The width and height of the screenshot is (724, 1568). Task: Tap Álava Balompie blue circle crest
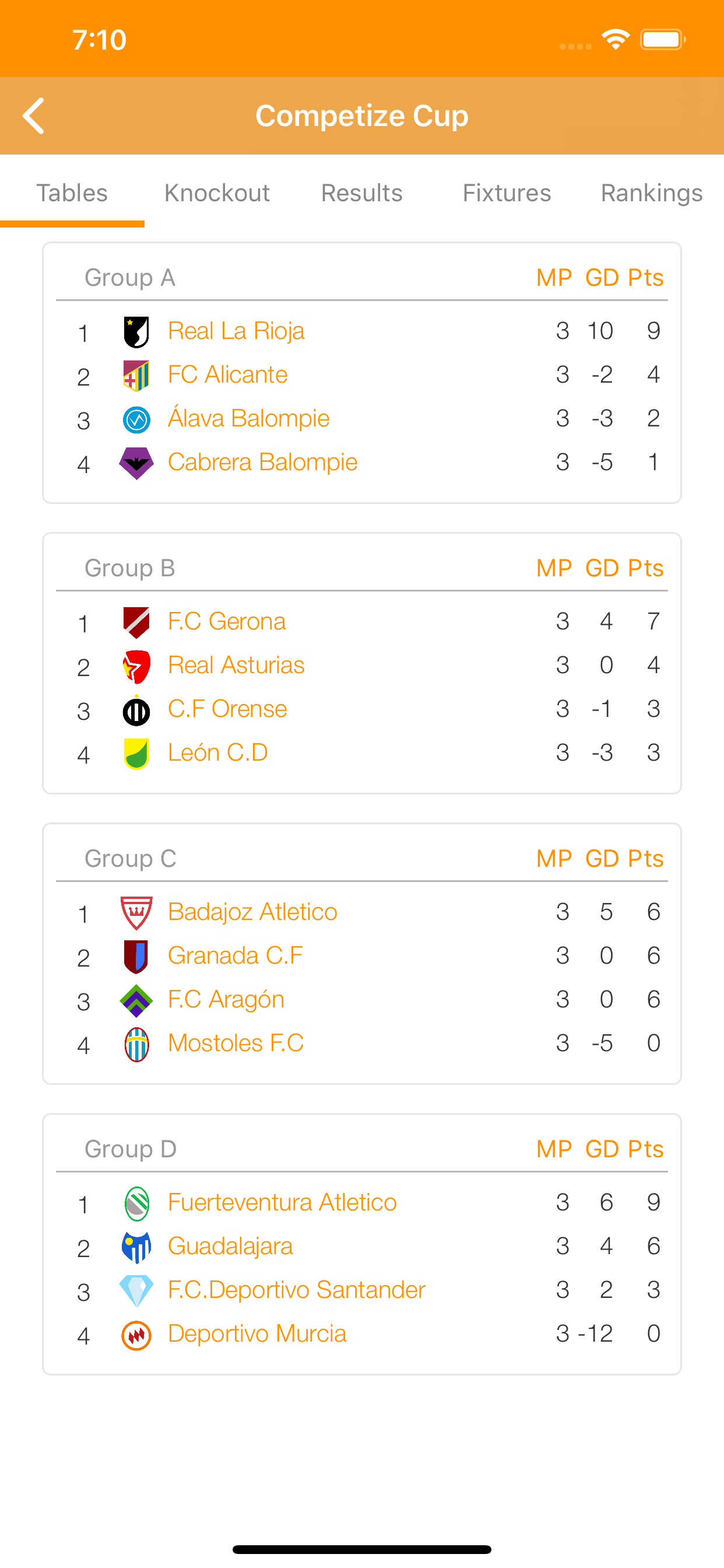[136, 419]
